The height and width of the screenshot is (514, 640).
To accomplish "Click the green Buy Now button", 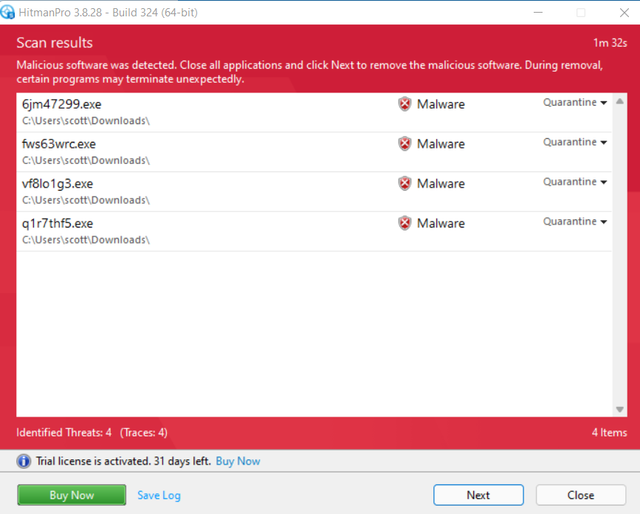I will pyautogui.click(x=71, y=495).
